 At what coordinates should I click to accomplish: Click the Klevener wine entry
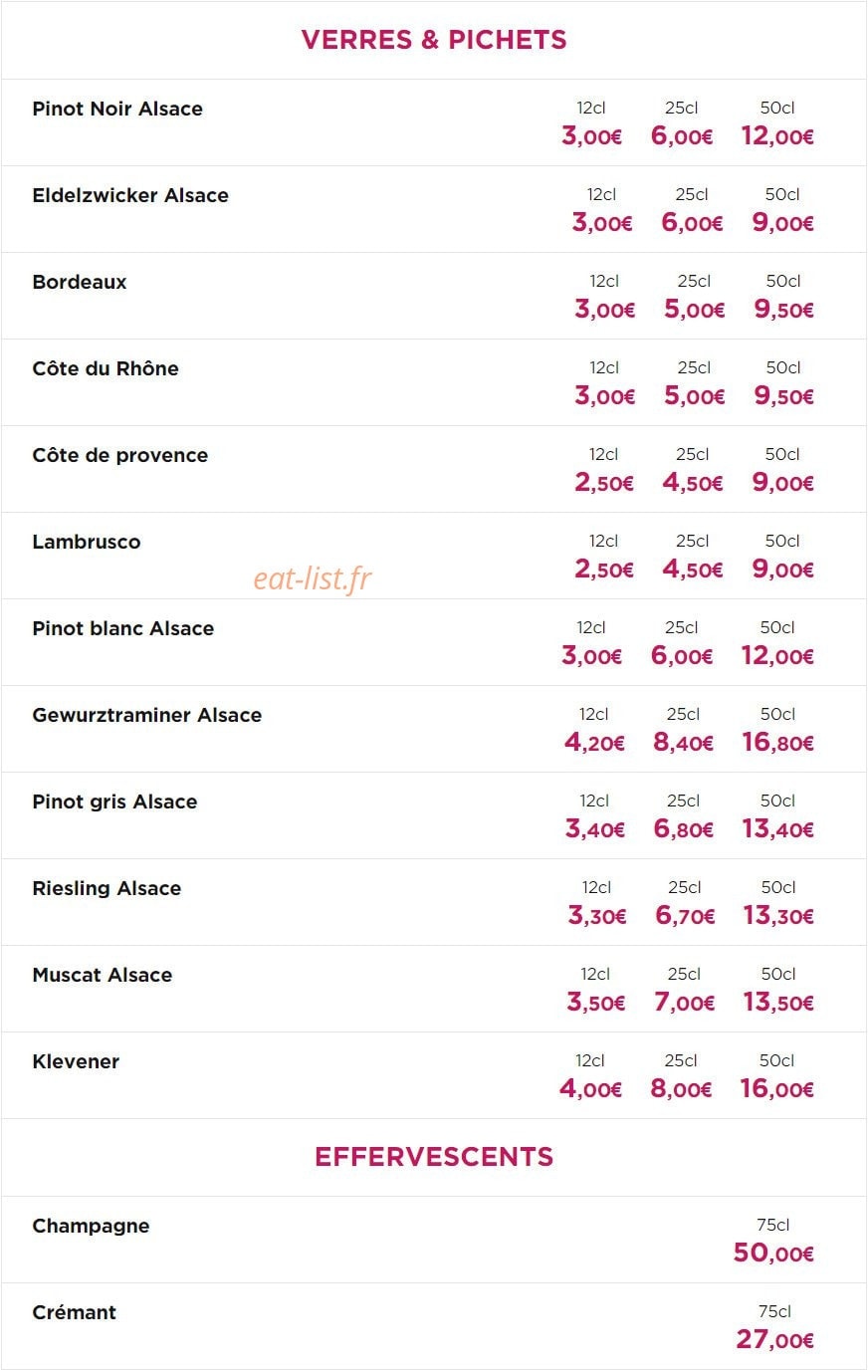pos(76,1061)
